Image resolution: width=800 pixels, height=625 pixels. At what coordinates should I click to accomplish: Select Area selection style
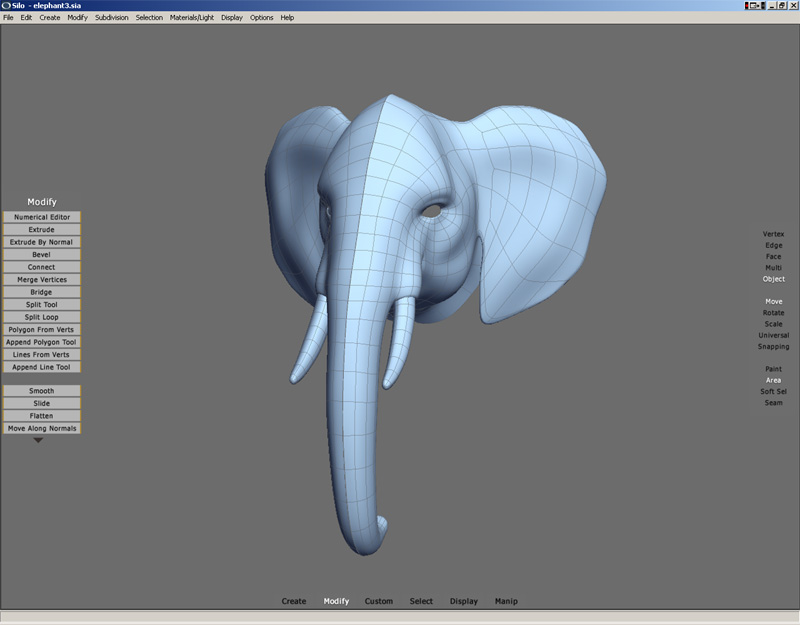click(x=773, y=380)
